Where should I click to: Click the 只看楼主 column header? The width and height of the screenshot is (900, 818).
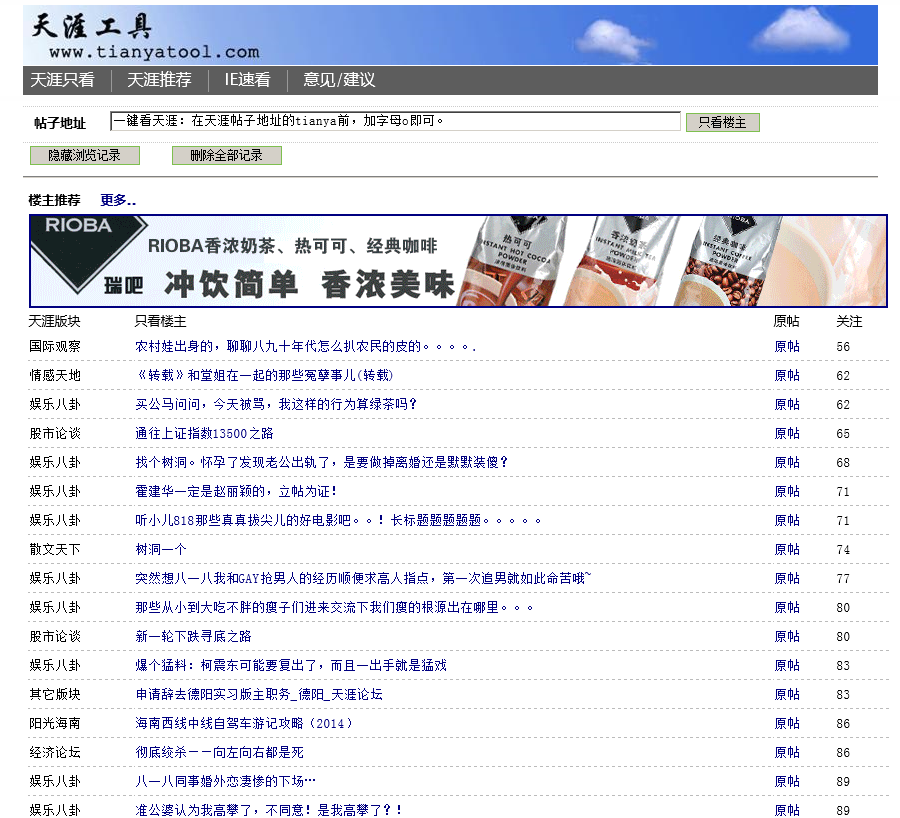(x=161, y=321)
